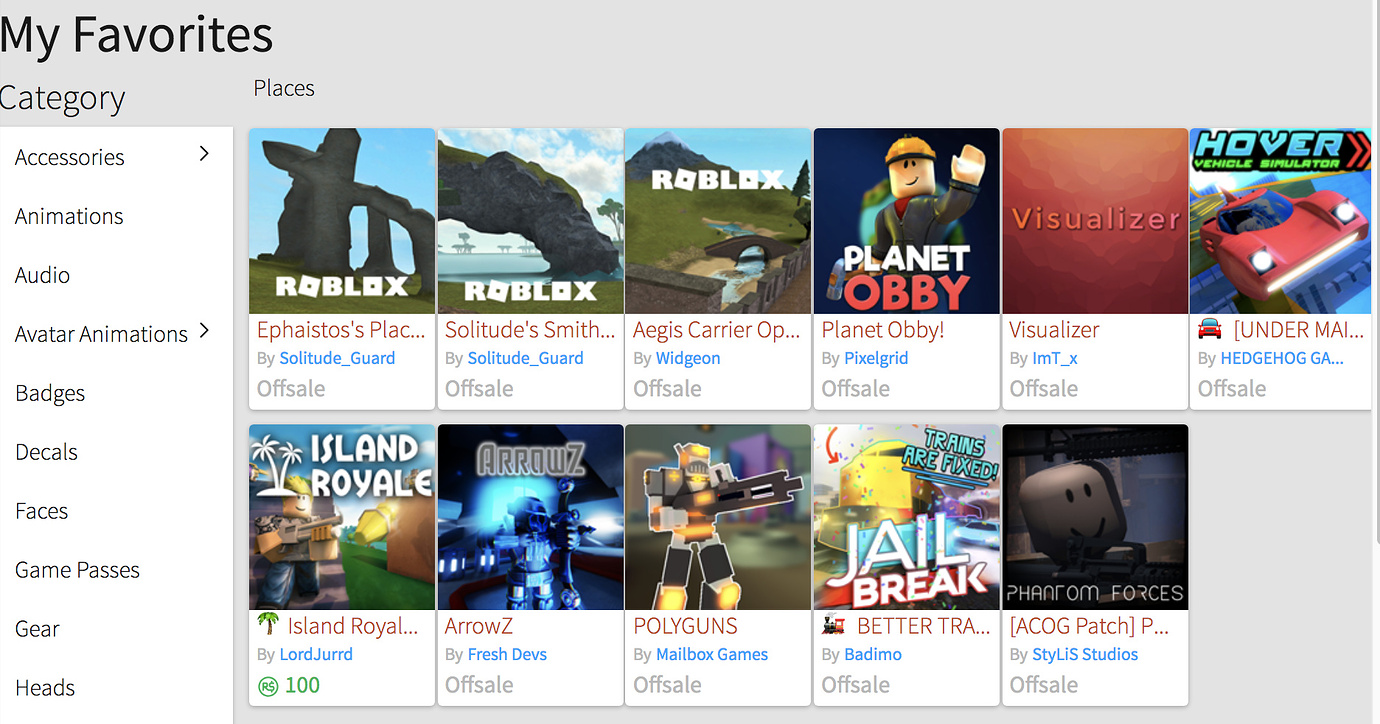The image size is (1380, 724).
Task: Click the Jailbreak game thumbnail
Action: click(906, 517)
